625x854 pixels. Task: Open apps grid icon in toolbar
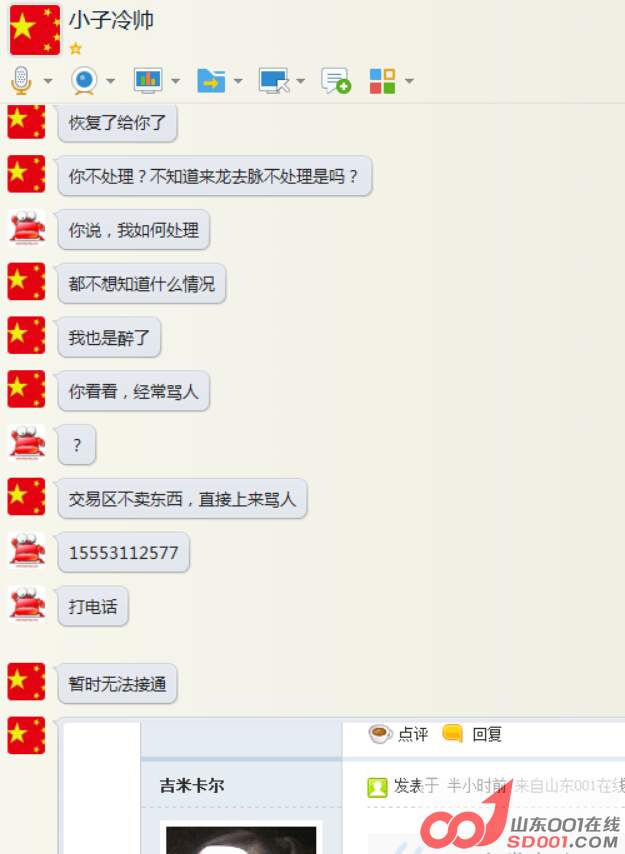[x=382, y=81]
